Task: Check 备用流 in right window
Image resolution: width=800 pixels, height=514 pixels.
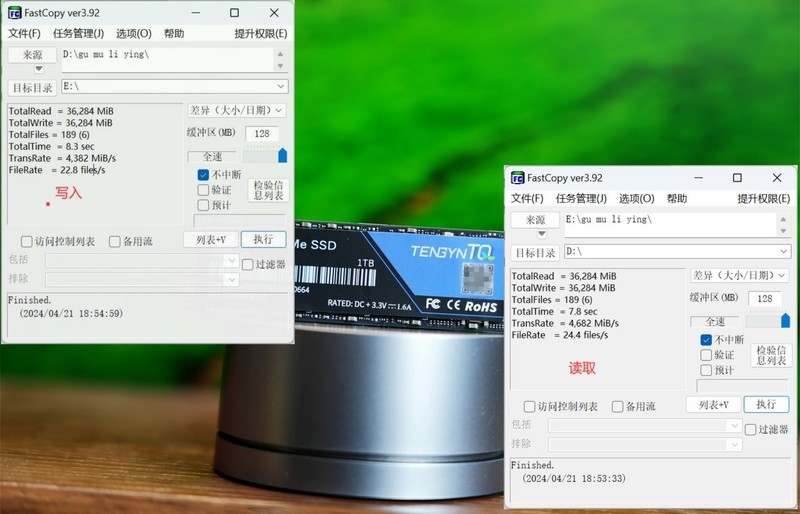Action: click(618, 406)
